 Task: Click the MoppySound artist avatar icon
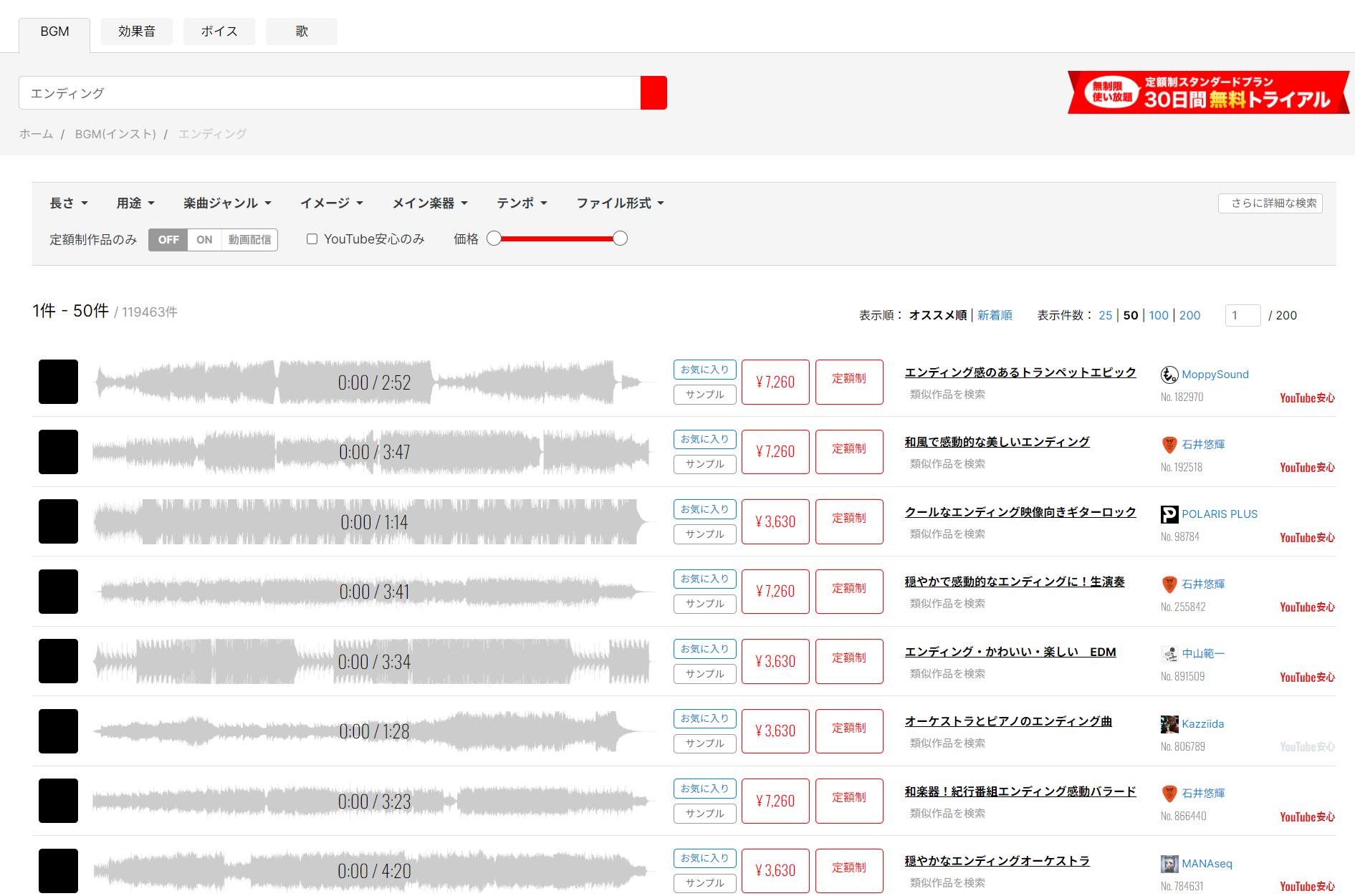[x=1169, y=375]
